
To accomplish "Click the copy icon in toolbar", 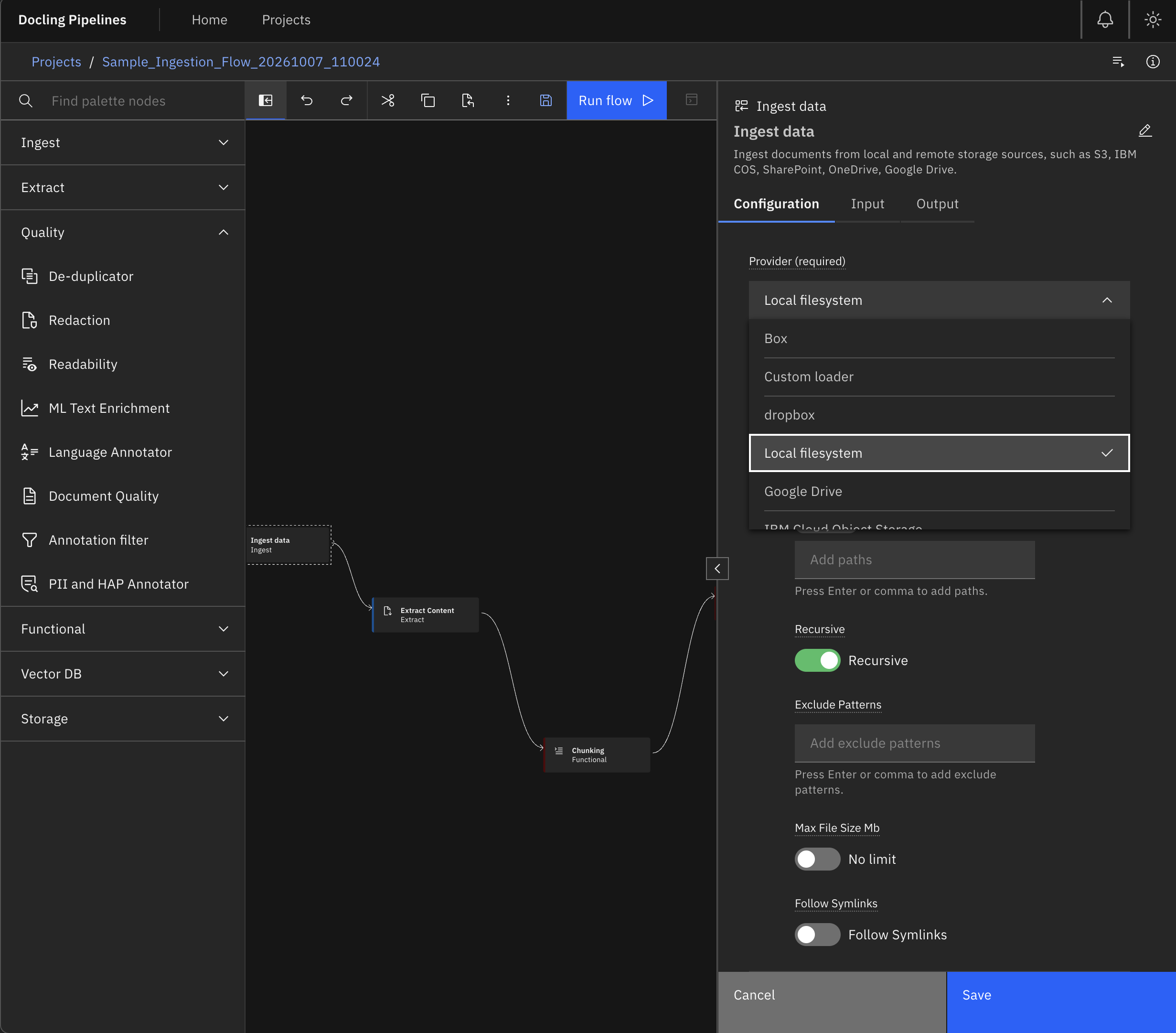I will tap(428, 101).
